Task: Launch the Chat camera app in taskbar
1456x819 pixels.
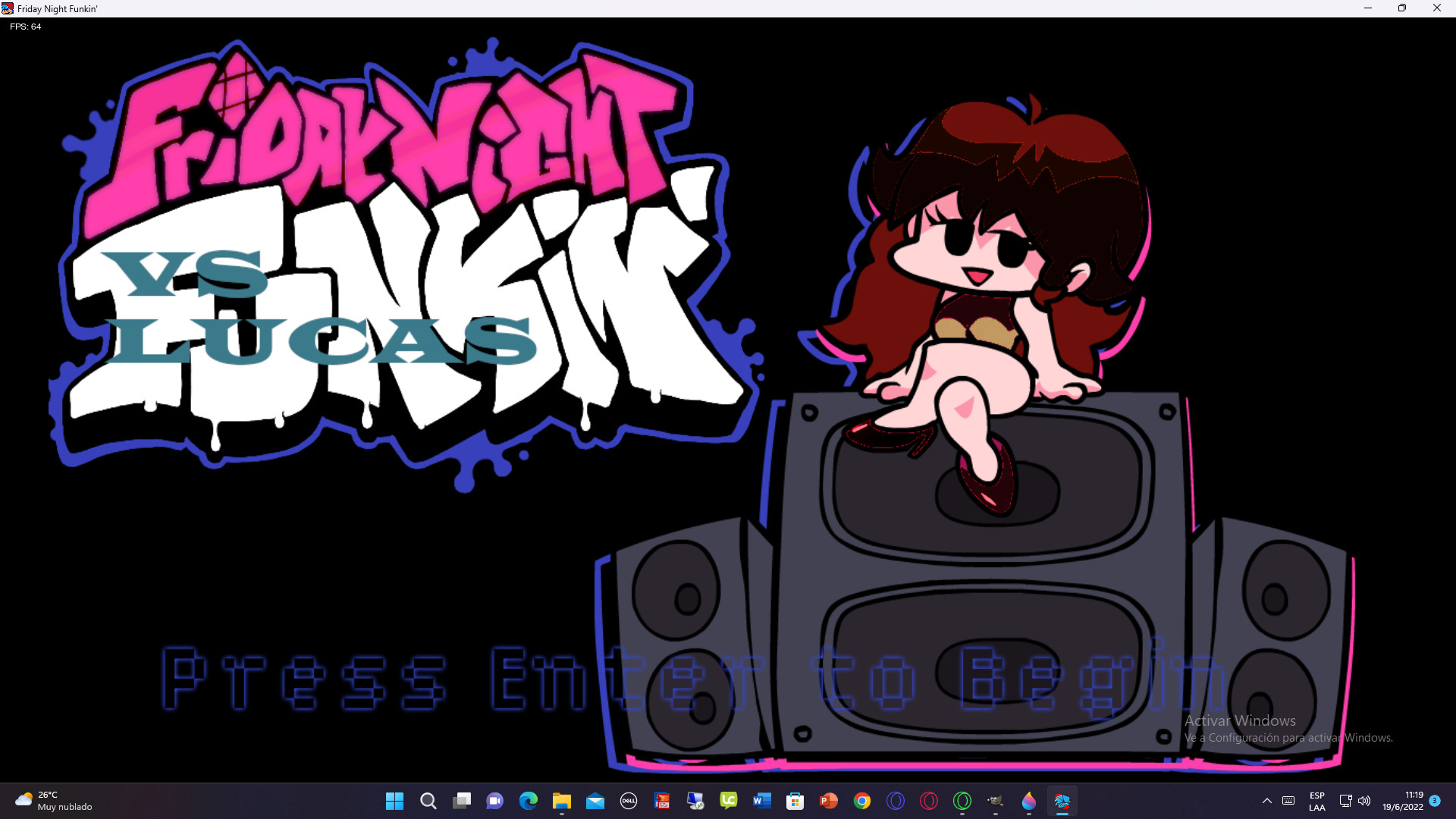Action: pyautogui.click(x=494, y=801)
